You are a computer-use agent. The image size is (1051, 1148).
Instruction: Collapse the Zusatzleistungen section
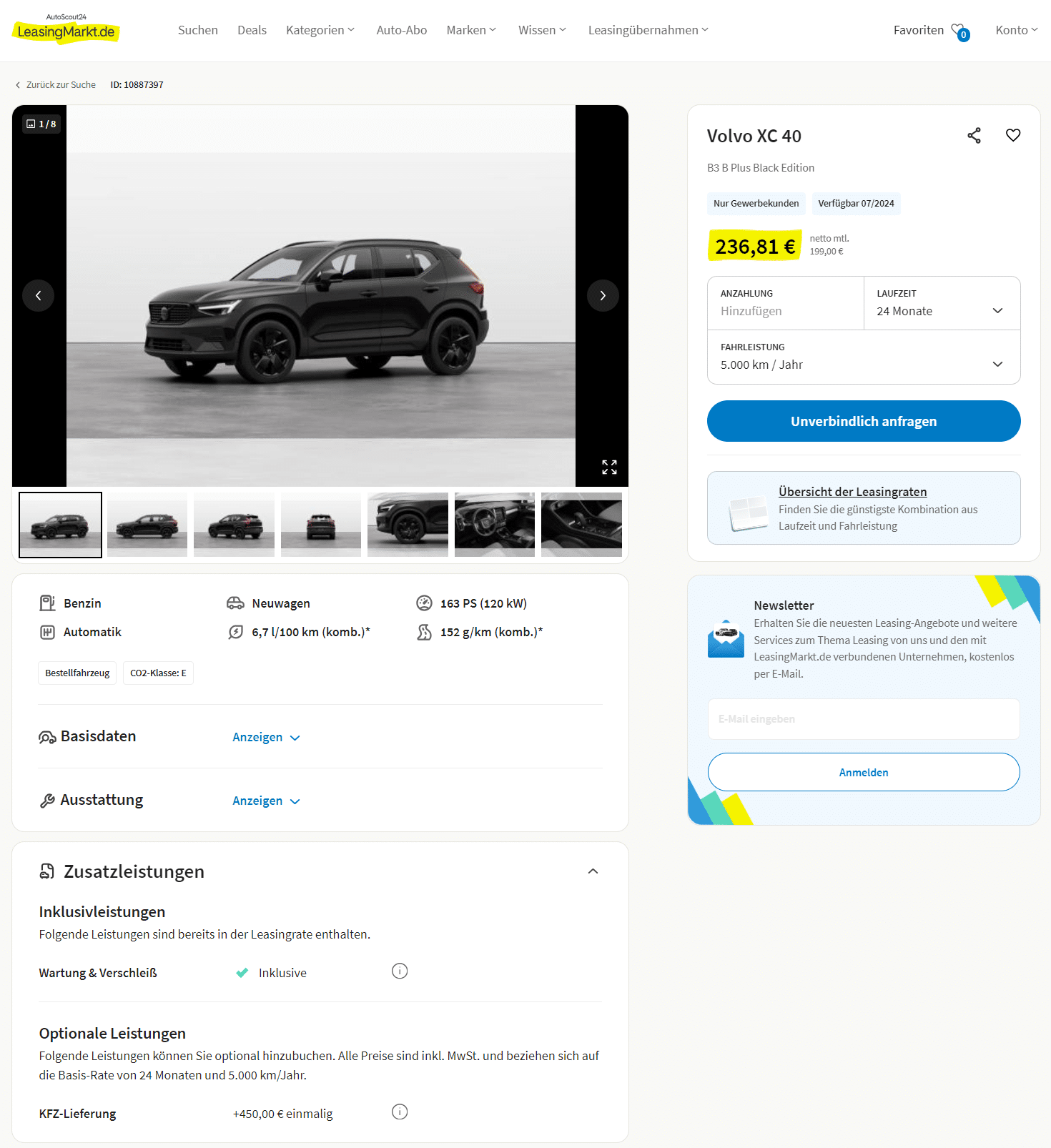593,871
